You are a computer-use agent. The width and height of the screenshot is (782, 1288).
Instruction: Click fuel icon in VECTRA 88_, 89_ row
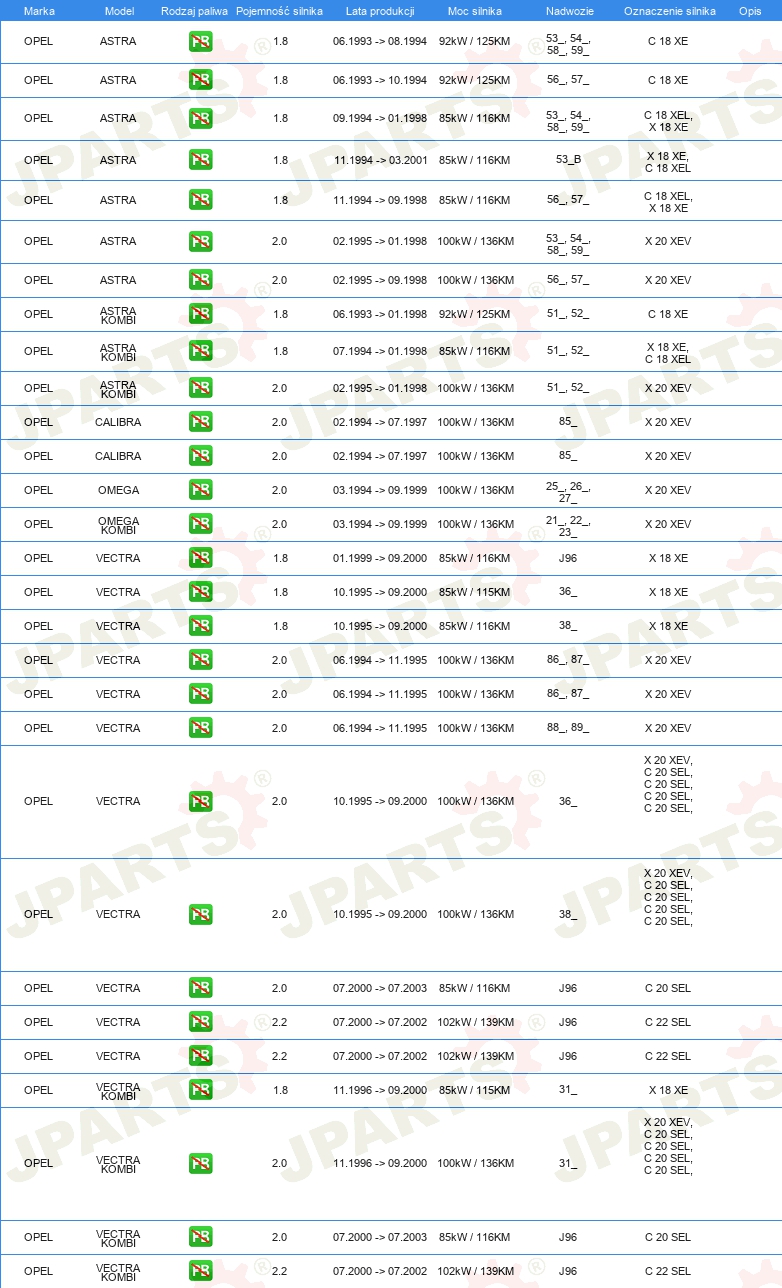pyautogui.click(x=201, y=728)
